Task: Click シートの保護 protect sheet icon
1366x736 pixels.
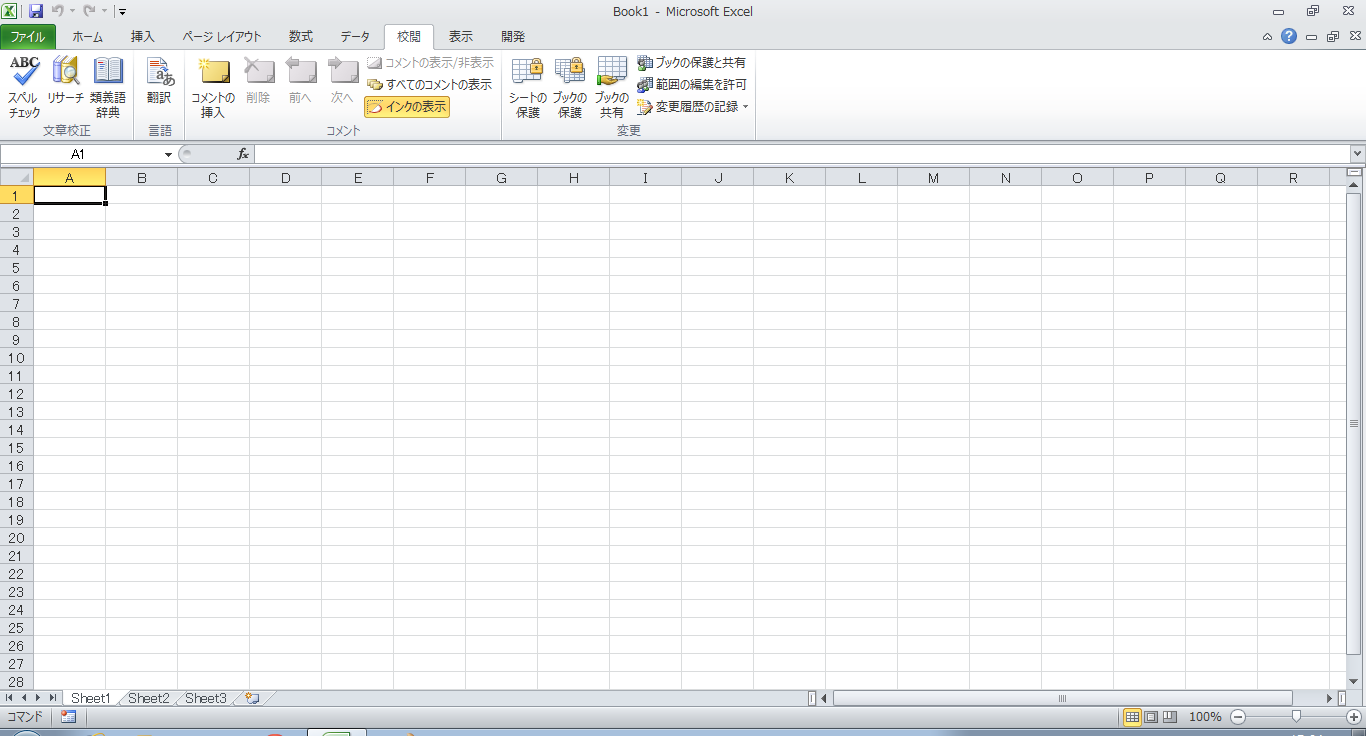Action: coord(527,87)
